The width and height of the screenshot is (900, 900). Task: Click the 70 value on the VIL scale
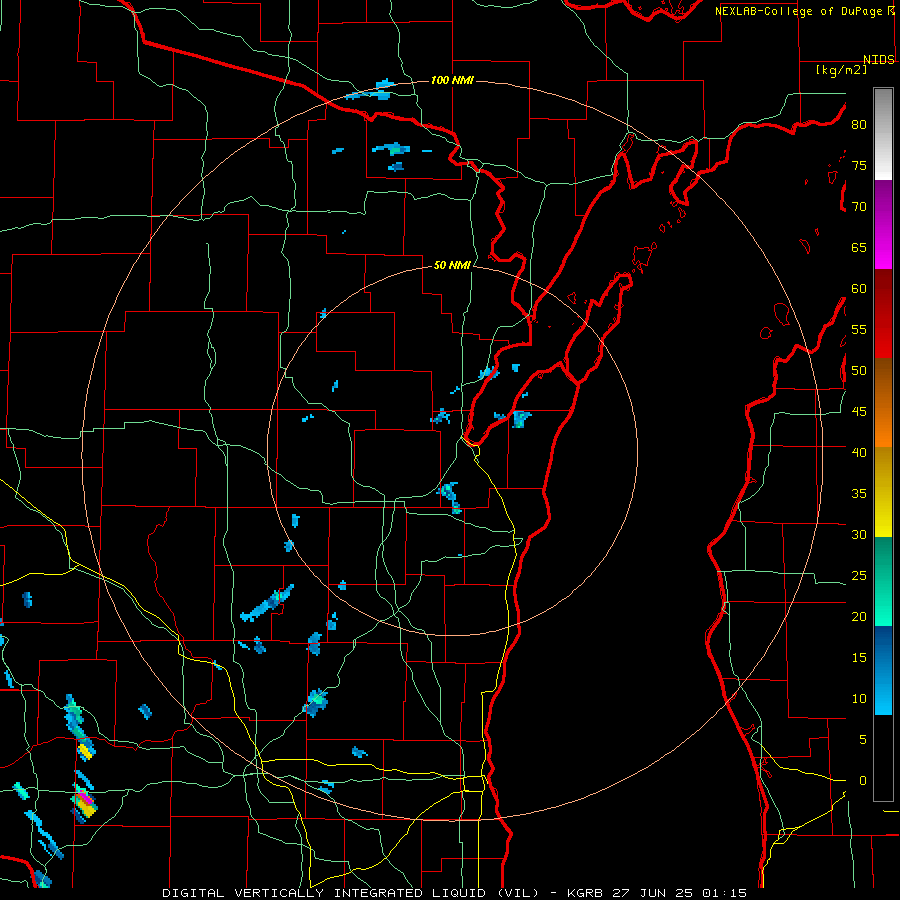pyautogui.click(x=859, y=207)
